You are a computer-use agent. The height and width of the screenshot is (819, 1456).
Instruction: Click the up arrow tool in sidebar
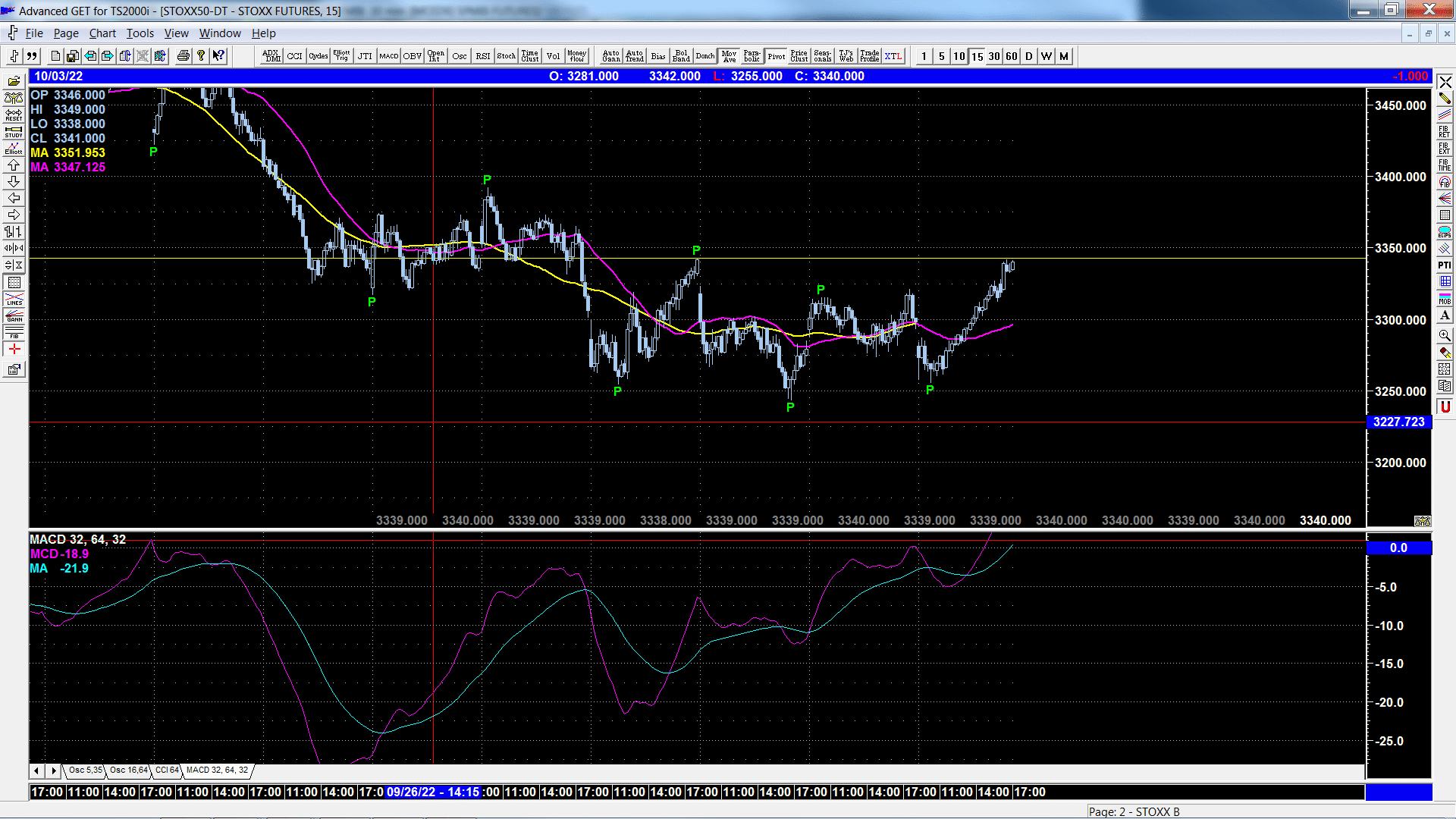(x=14, y=165)
